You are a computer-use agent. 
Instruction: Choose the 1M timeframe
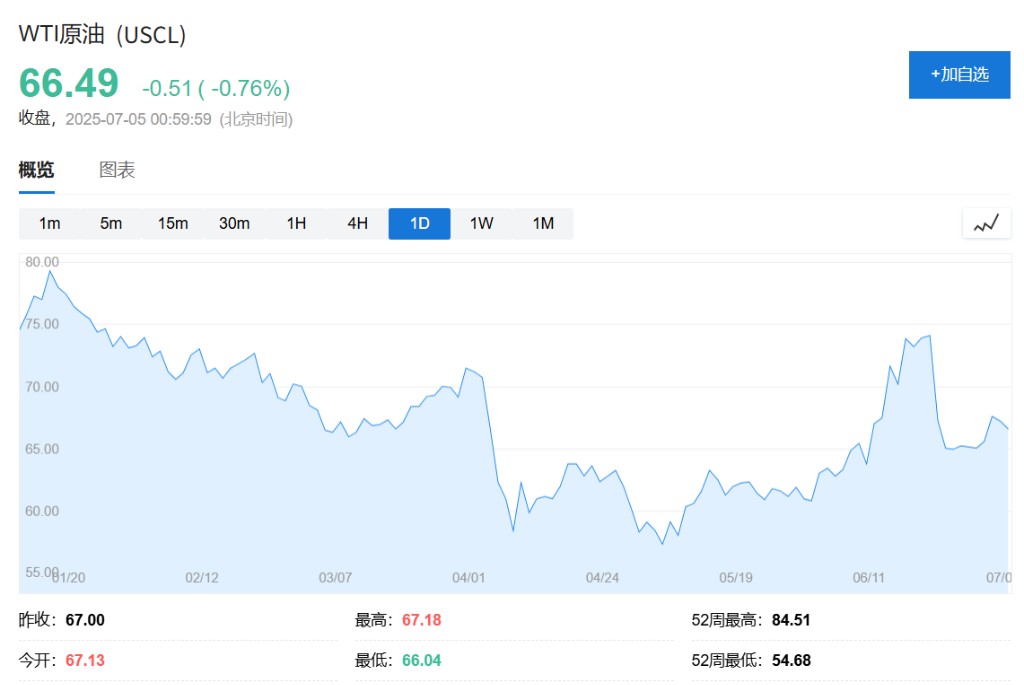coord(543,224)
